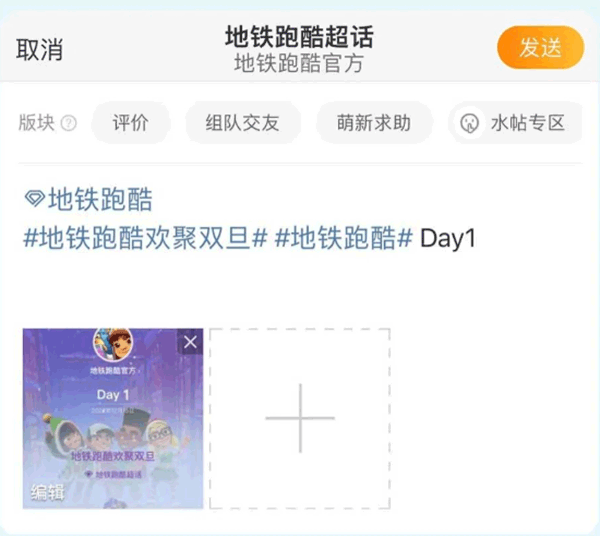Open the #地铁跑酷欢聚双旦# hashtag

click(x=145, y=238)
